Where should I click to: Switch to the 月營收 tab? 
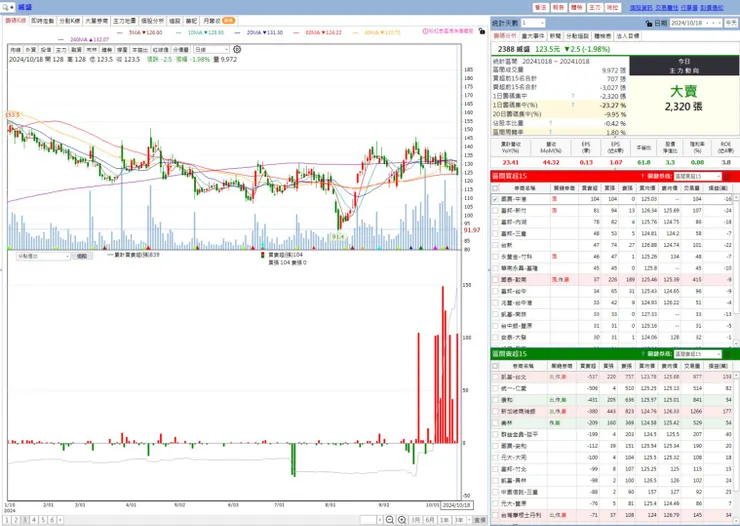point(219,21)
